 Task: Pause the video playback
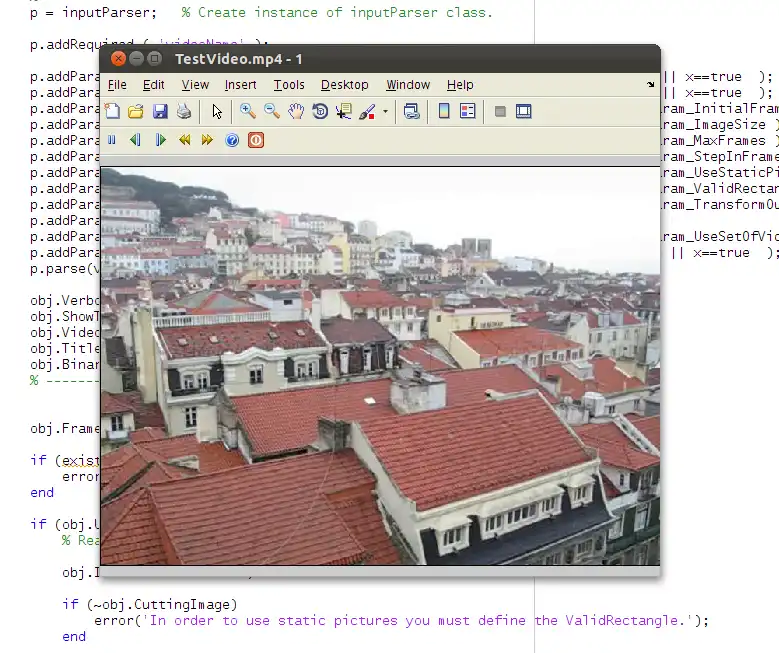tap(112, 140)
